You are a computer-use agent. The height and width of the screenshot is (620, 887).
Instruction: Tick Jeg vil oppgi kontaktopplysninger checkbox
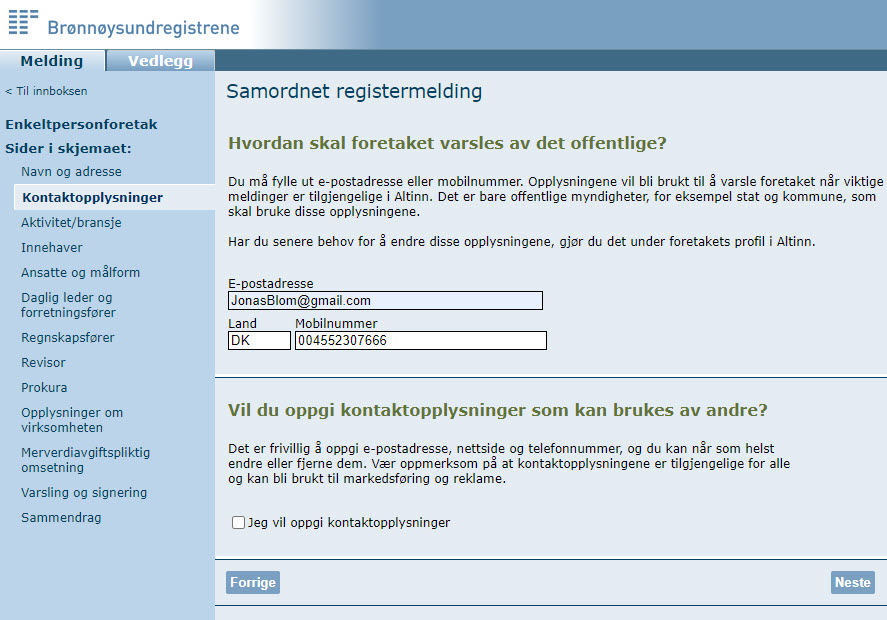(x=238, y=522)
